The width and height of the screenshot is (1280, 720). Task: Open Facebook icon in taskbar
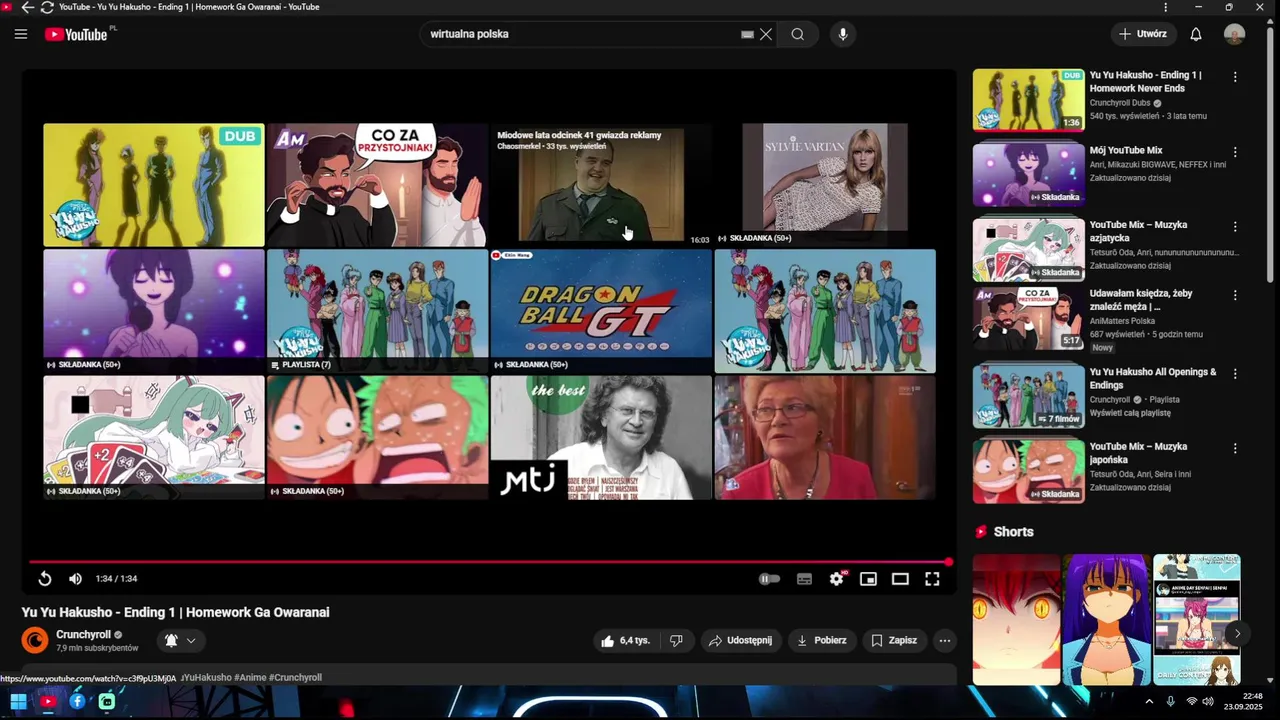(x=77, y=702)
